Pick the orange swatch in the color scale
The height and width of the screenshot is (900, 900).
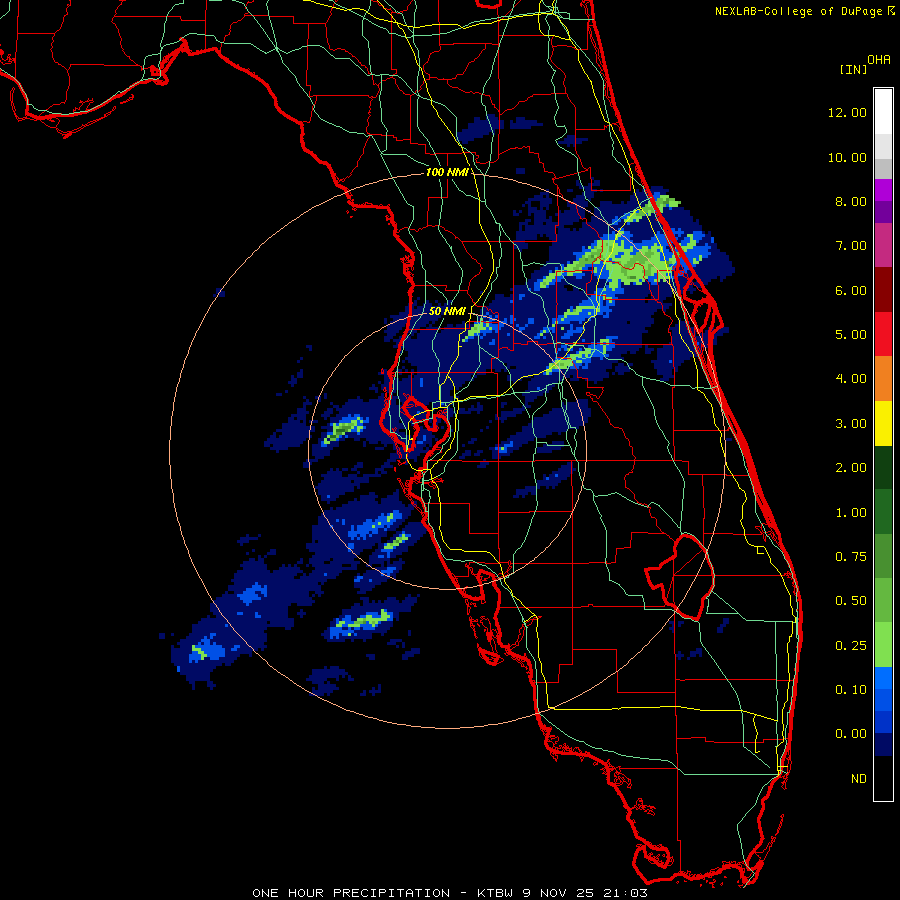(883, 379)
